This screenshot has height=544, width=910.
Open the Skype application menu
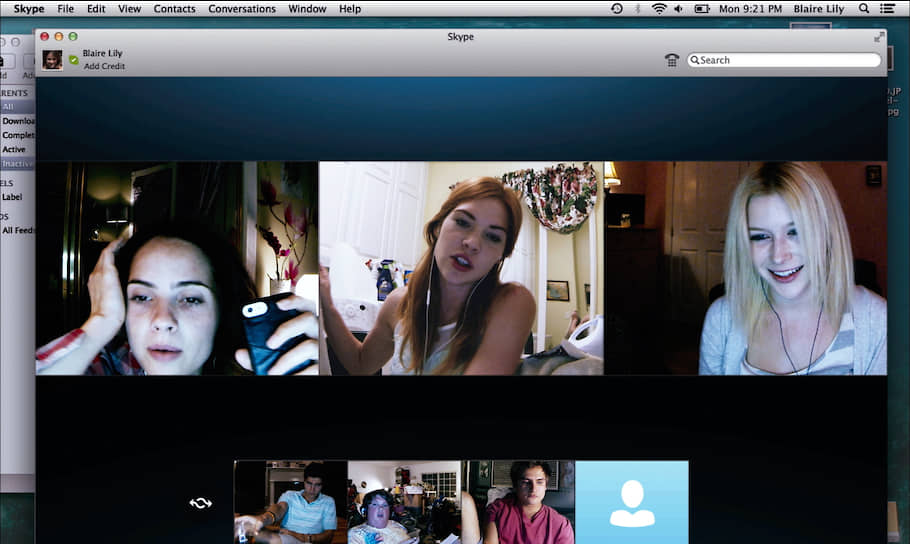[x=29, y=9]
